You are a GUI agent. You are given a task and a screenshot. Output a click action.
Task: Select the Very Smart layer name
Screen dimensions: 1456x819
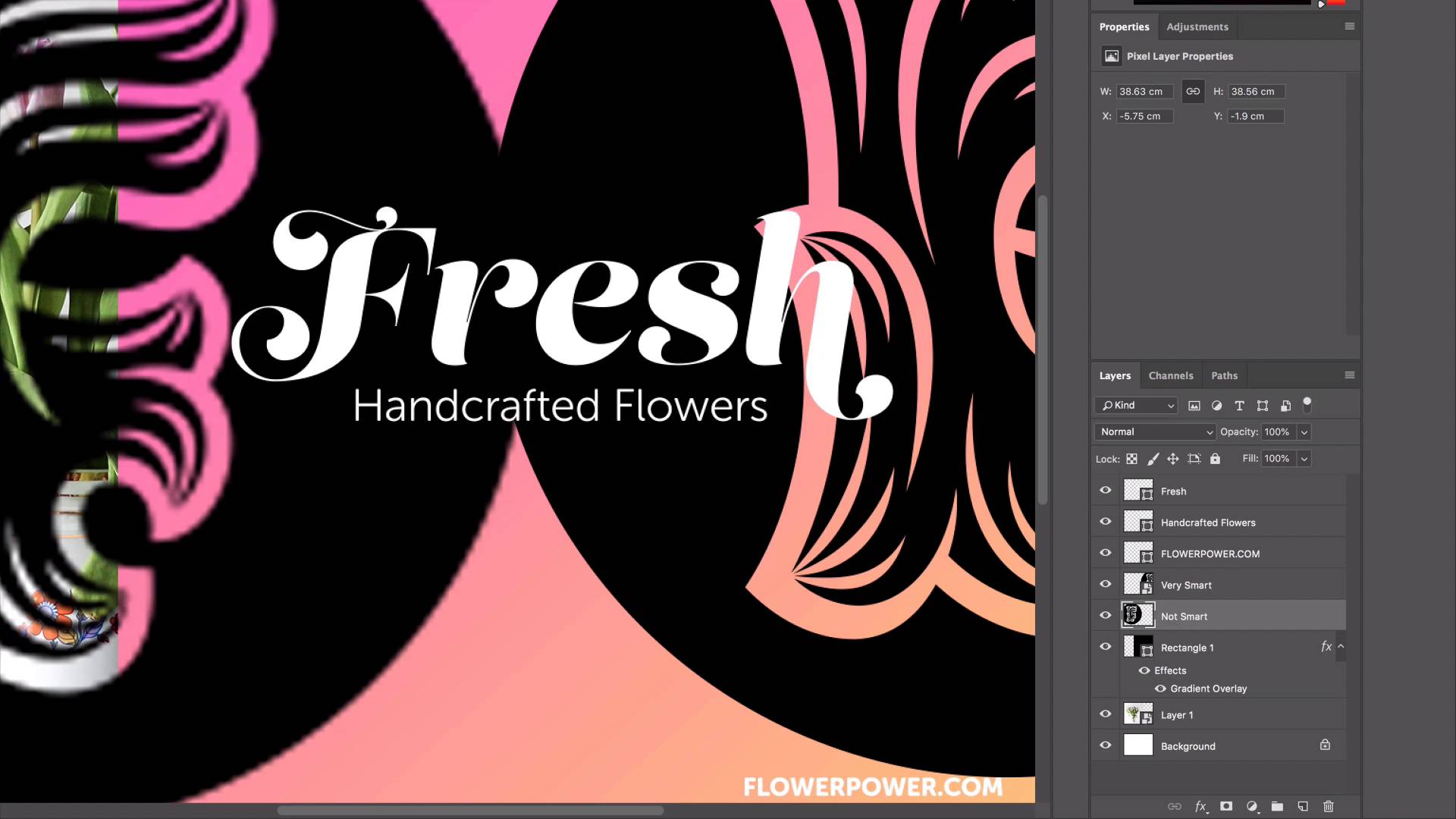pos(1186,585)
